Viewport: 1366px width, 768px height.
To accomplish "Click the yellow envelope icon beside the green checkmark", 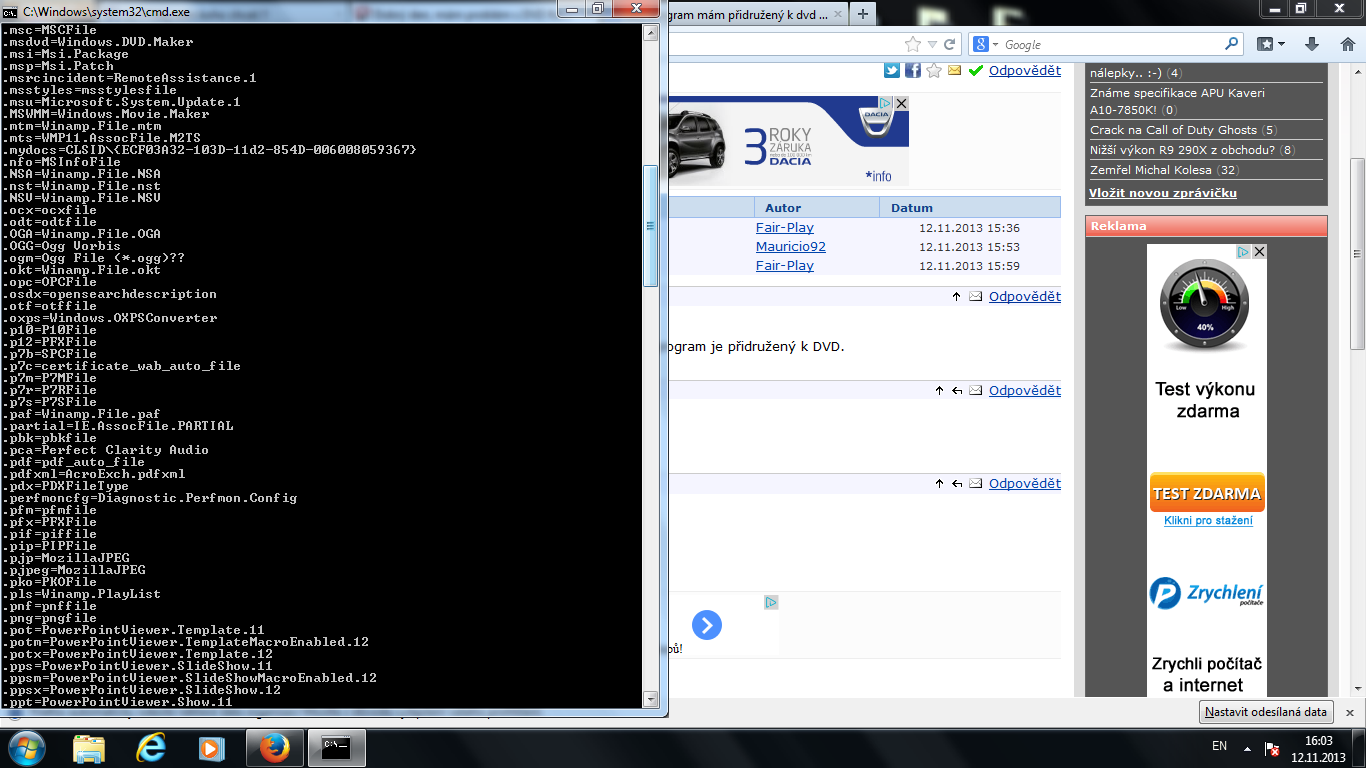I will coord(955,70).
